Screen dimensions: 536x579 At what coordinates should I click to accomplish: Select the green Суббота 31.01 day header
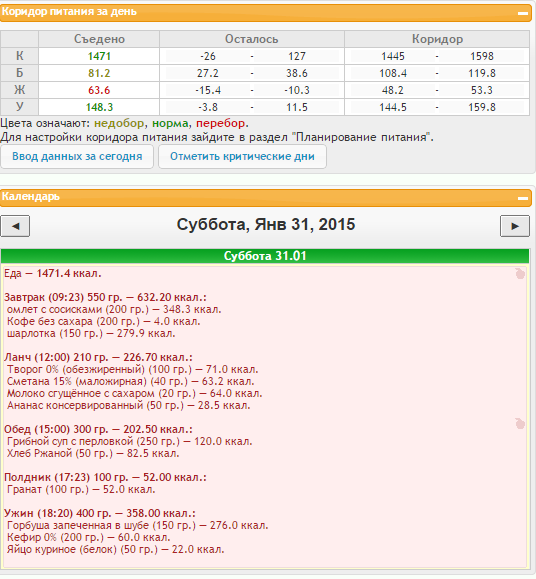[265, 256]
